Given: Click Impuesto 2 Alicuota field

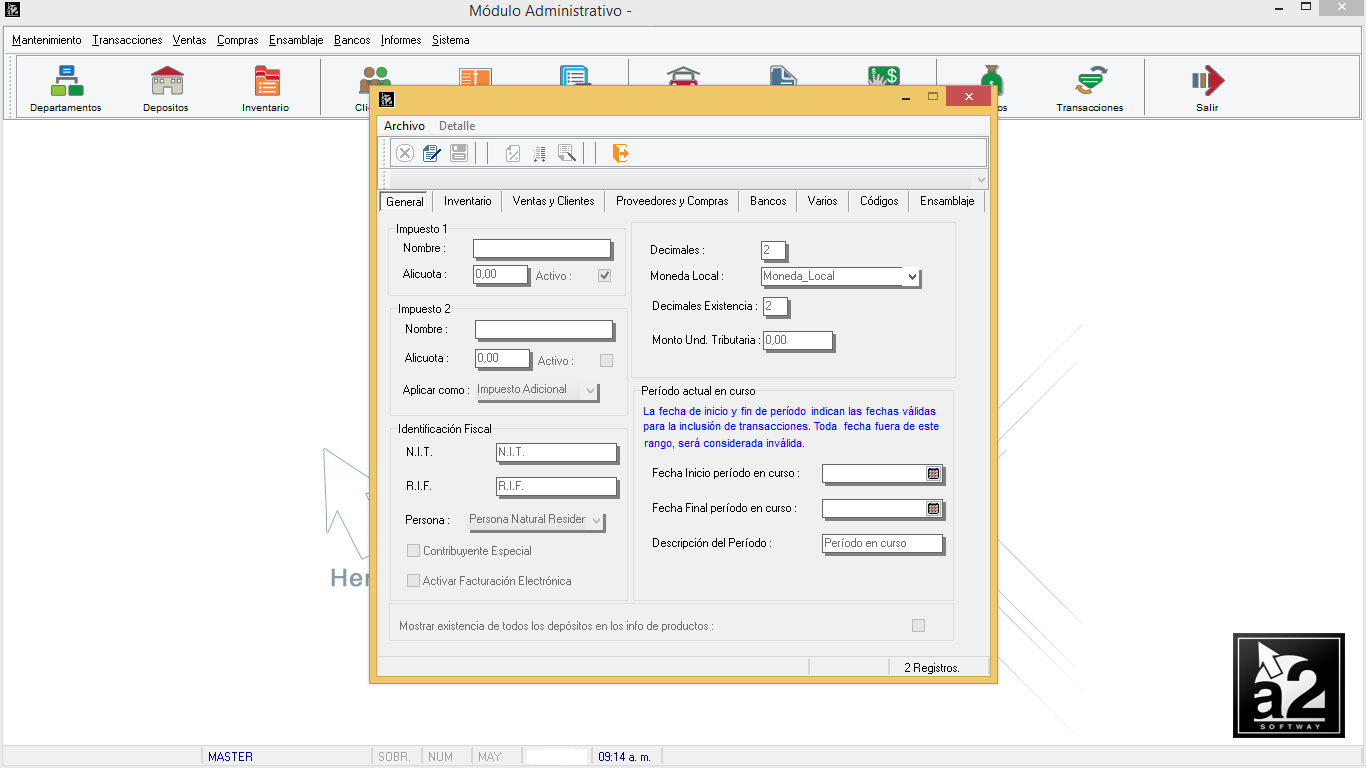Looking at the screenshot, I should pyautogui.click(x=502, y=358).
